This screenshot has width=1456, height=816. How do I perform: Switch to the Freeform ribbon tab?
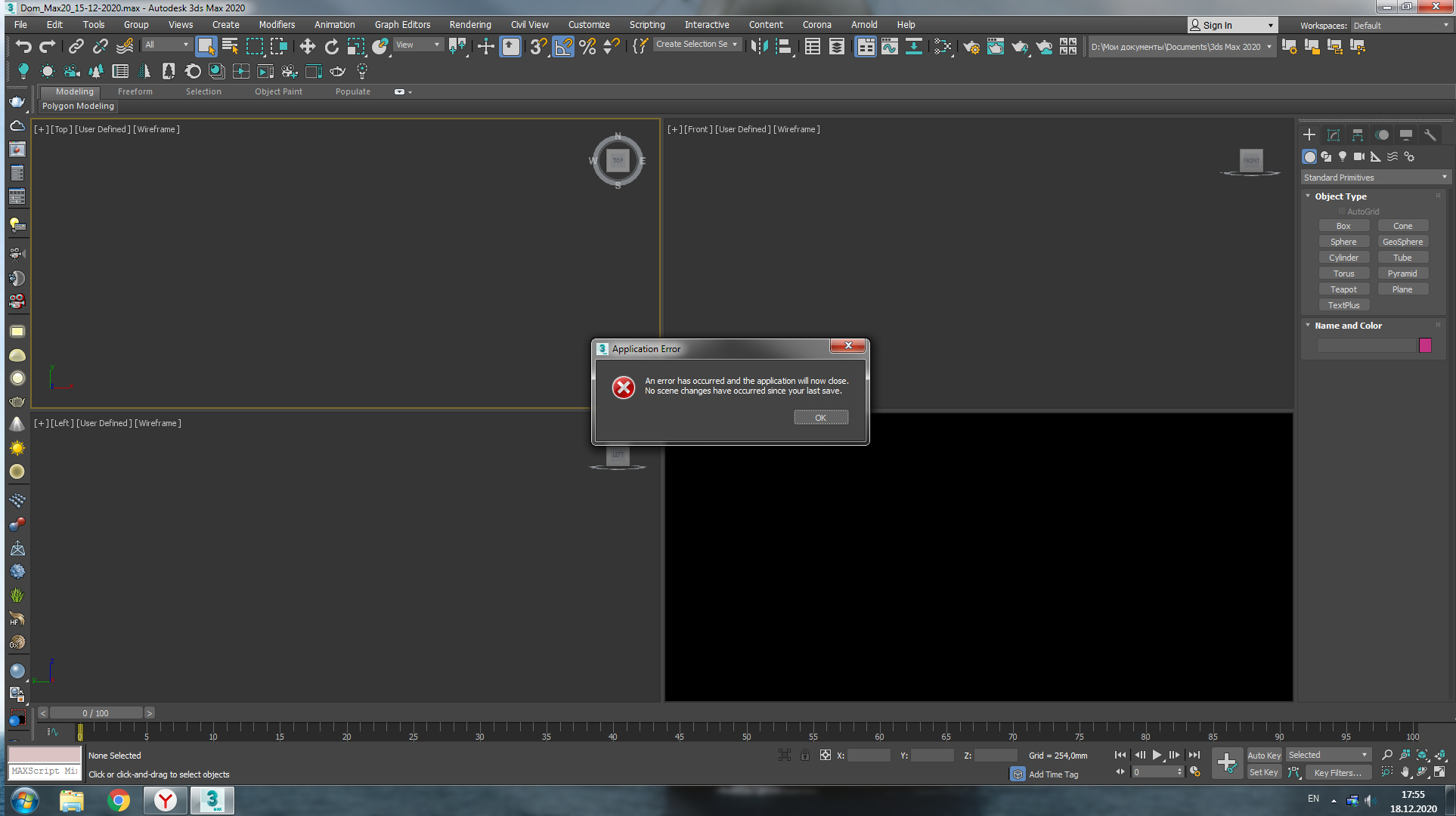click(135, 91)
